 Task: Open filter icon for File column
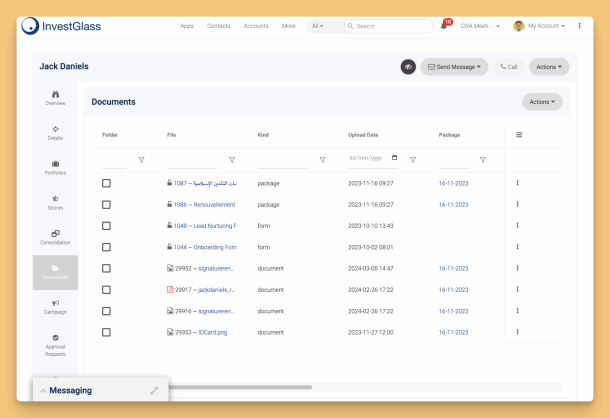(232, 160)
